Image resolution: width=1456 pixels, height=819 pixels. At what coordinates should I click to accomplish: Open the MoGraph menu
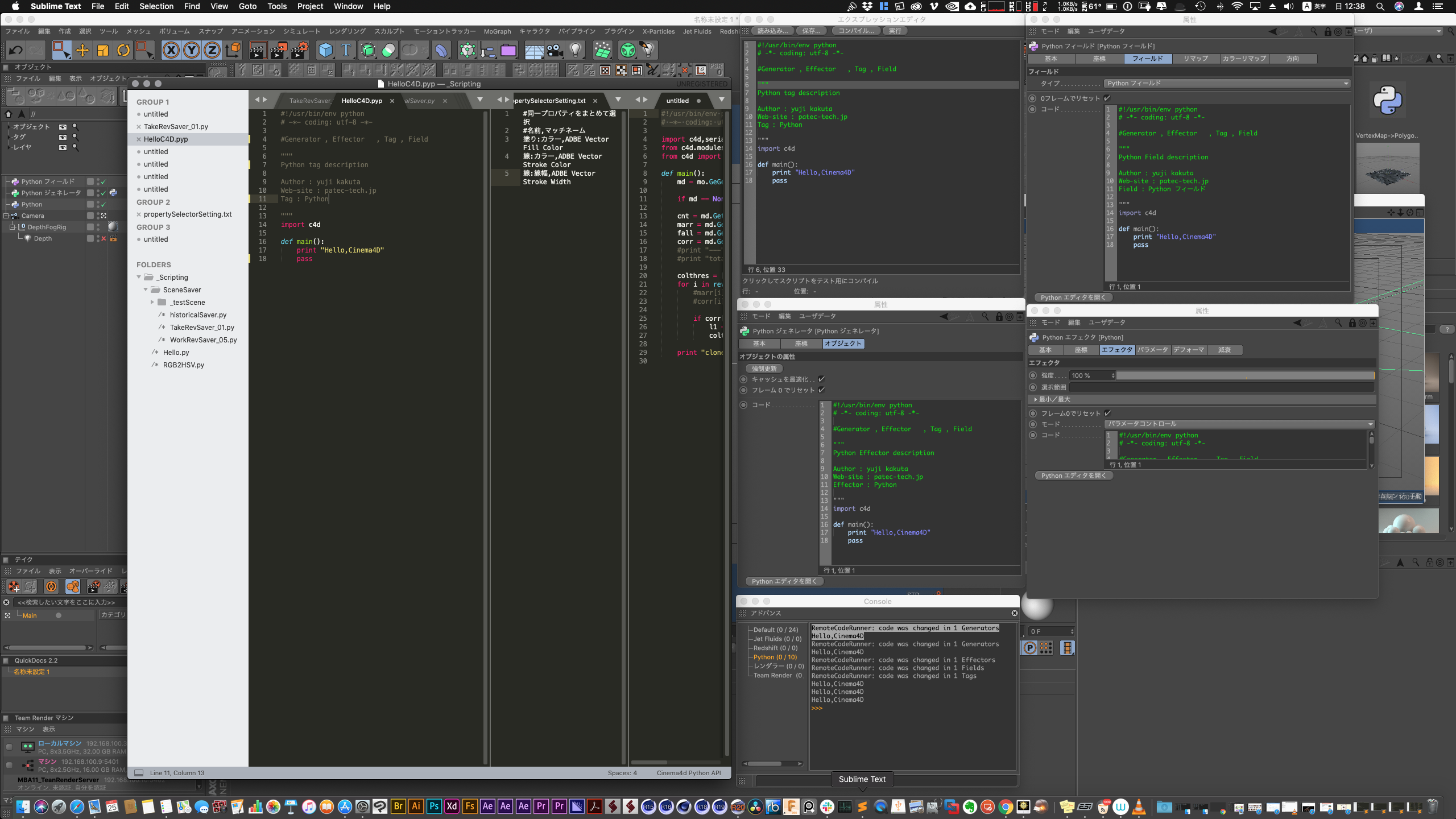497,31
